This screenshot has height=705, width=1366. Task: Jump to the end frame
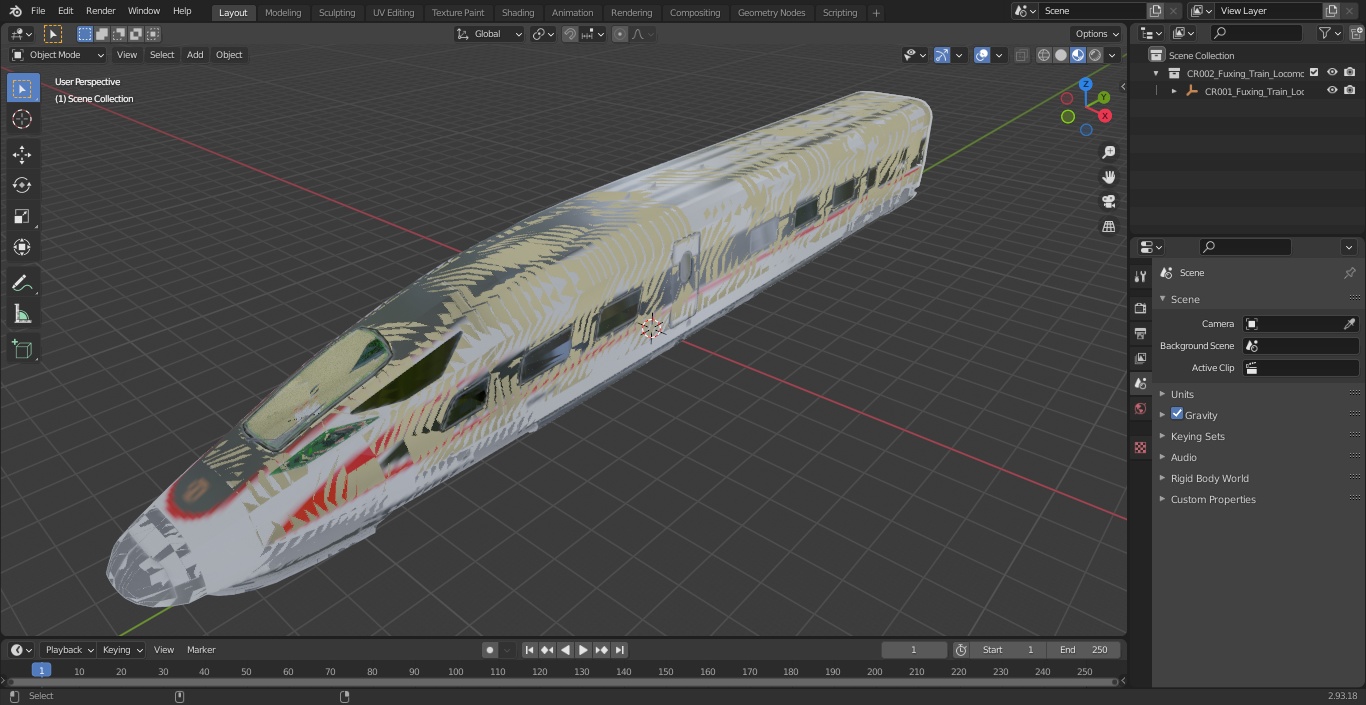point(620,650)
